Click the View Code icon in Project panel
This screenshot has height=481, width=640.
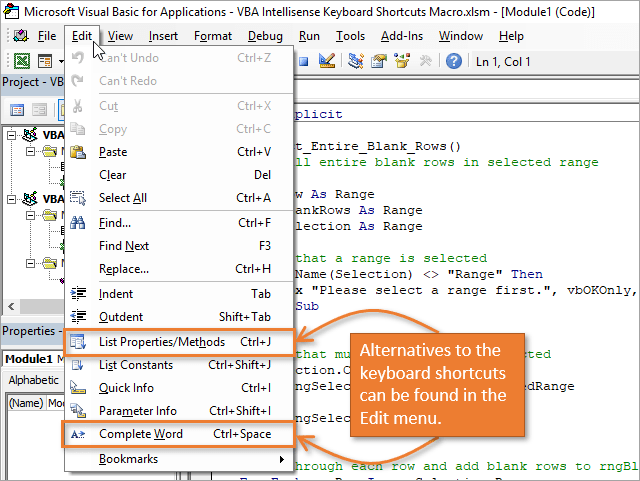[x=17, y=109]
